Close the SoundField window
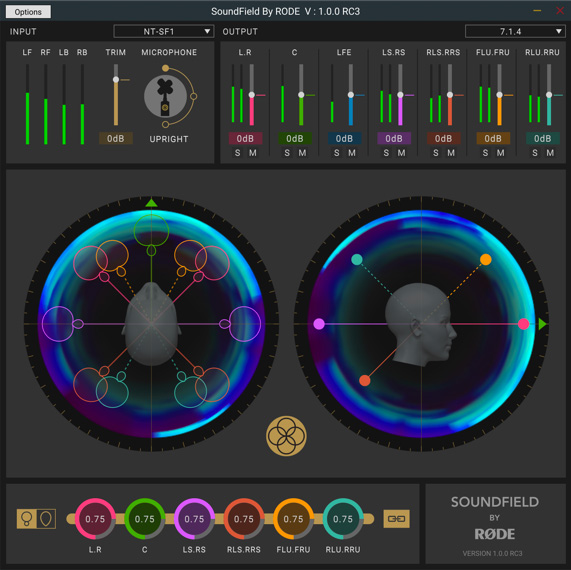Image resolution: width=571 pixels, height=570 pixels. pyautogui.click(x=560, y=11)
